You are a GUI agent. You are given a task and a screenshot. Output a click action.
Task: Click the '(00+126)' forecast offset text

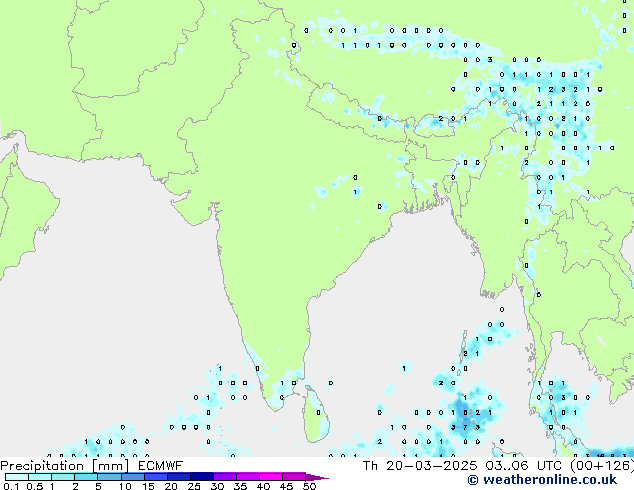602,466
